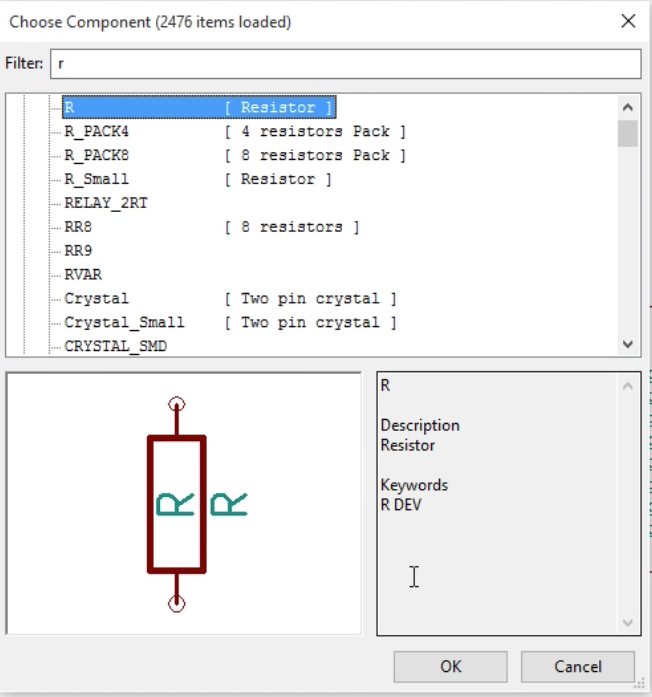Screen dimensions: 652x697
Task: Select the RELAY_2RT component
Action: [x=106, y=203]
